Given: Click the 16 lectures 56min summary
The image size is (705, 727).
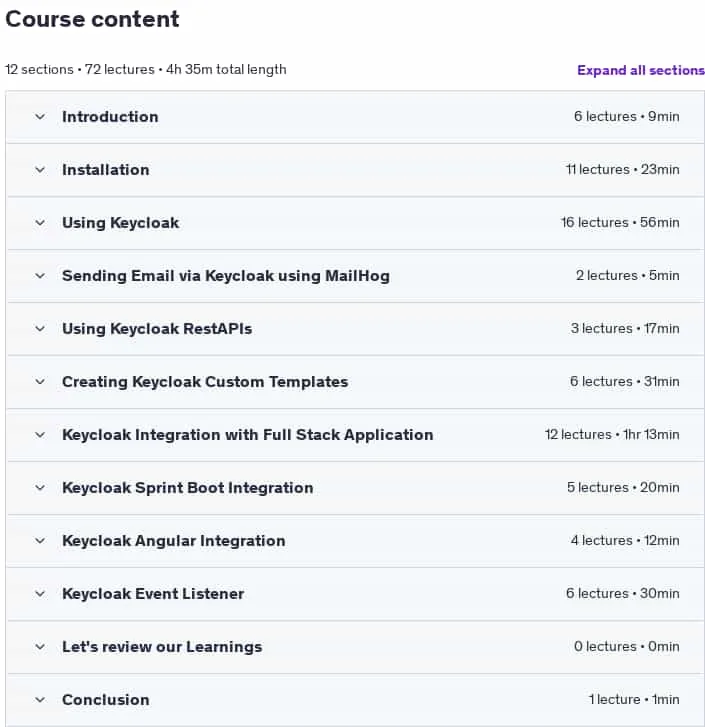Looking at the screenshot, I should (620, 223).
